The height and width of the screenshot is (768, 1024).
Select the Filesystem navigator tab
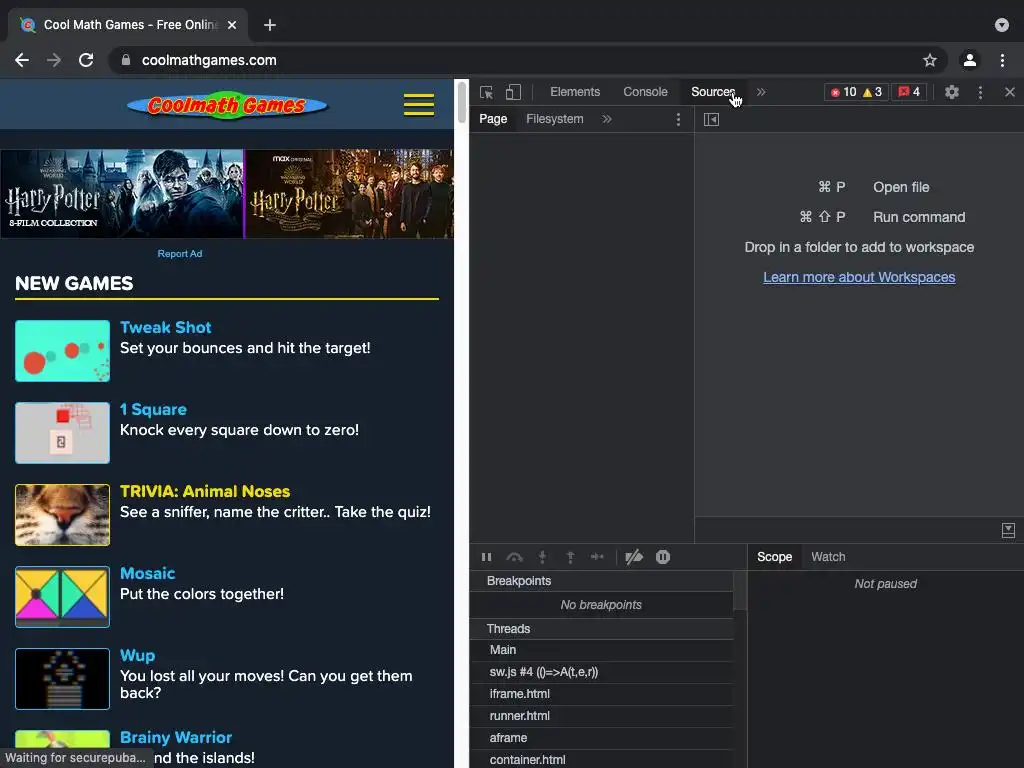tap(554, 119)
